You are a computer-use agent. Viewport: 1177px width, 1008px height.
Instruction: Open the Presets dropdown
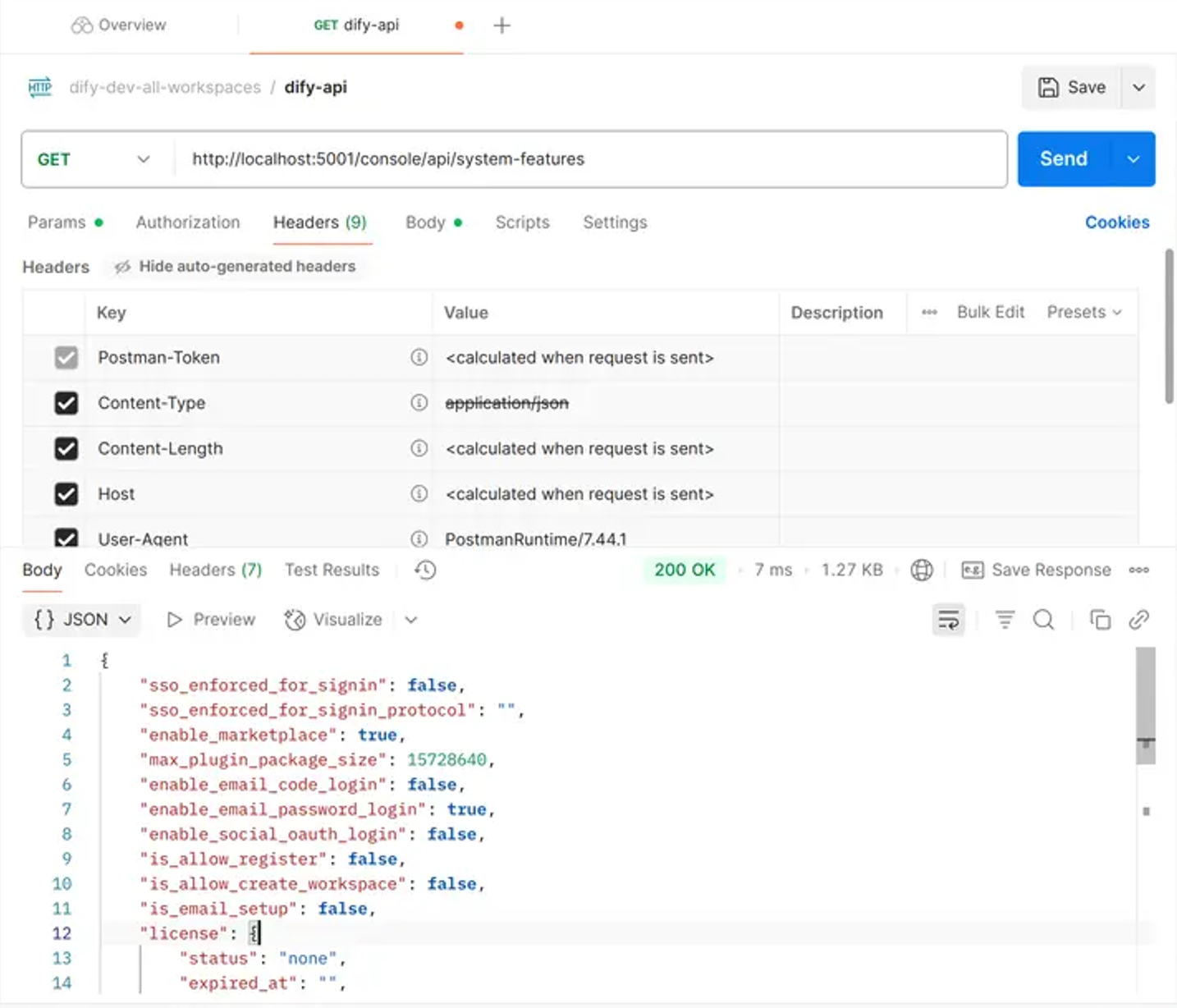click(x=1083, y=313)
